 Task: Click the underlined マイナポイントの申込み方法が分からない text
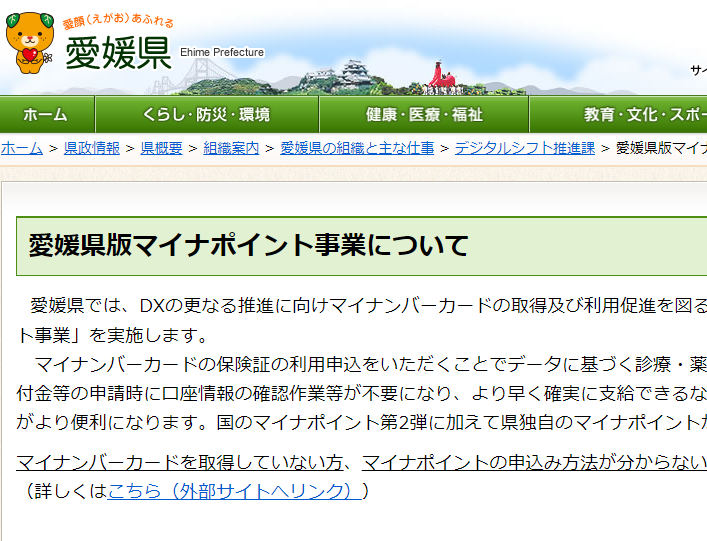(x=534, y=463)
